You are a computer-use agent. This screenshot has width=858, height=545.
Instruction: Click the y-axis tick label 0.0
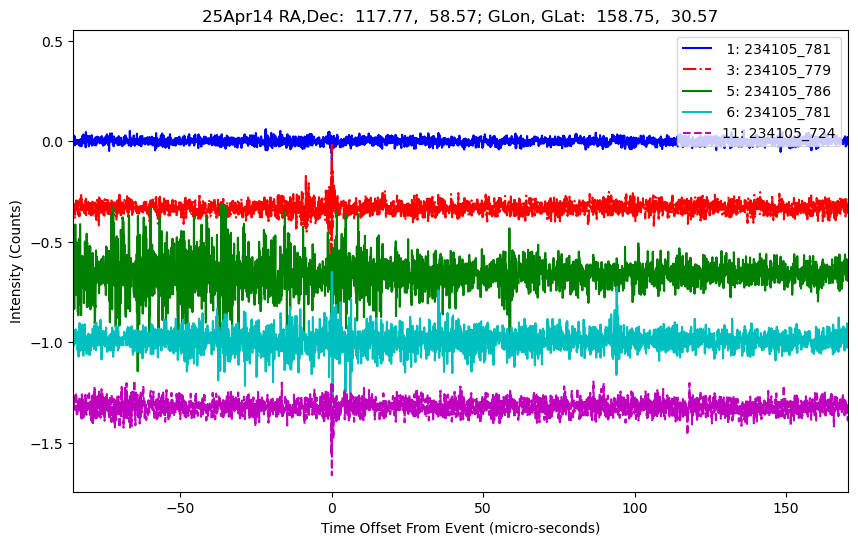click(x=53, y=142)
